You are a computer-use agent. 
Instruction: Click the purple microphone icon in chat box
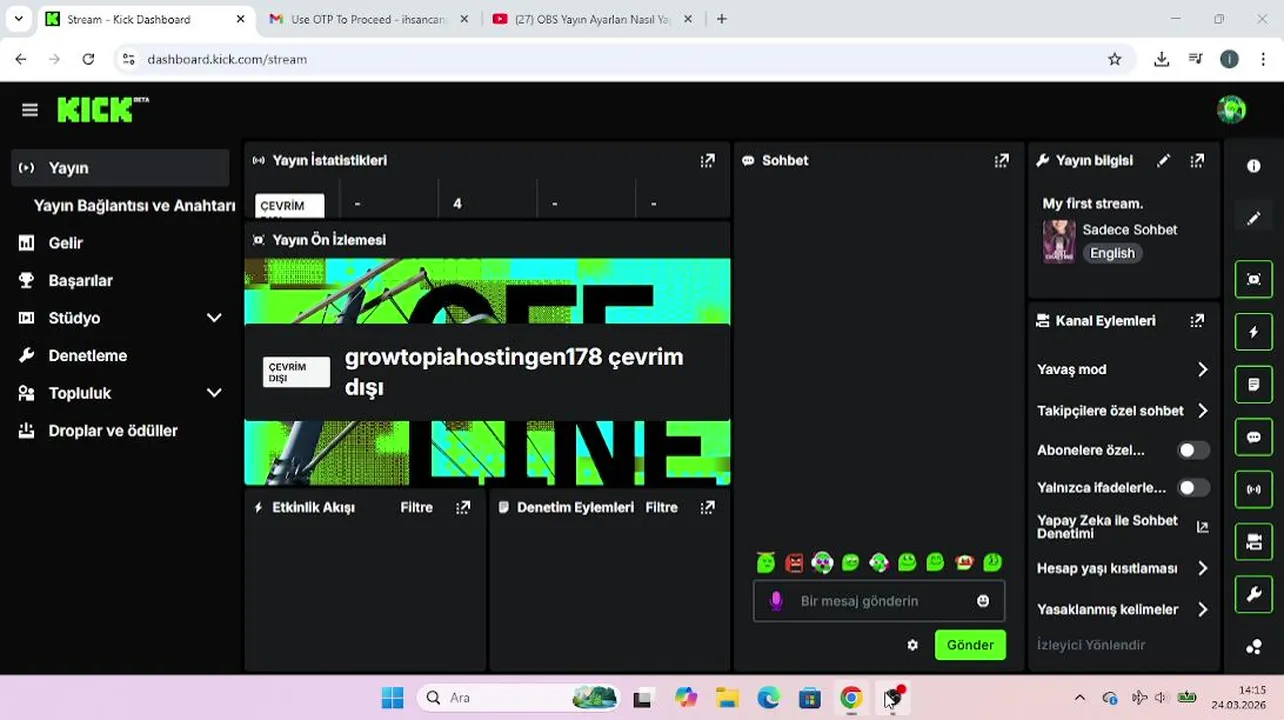[x=776, y=601]
